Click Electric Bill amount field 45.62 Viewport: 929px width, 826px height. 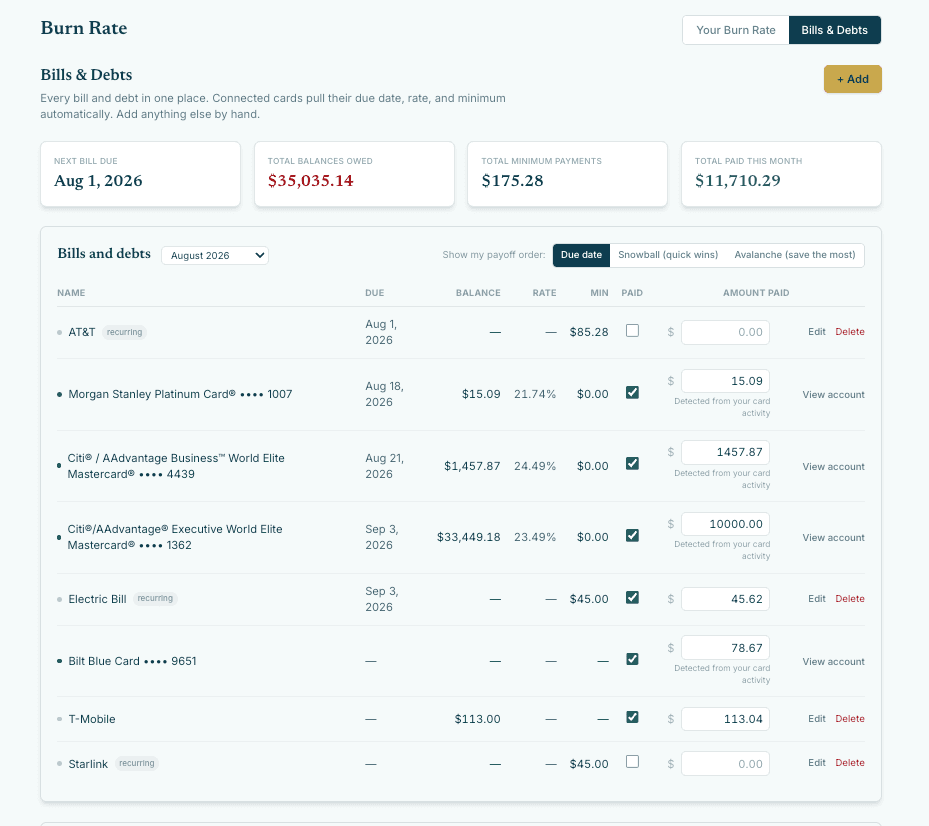tap(725, 599)
